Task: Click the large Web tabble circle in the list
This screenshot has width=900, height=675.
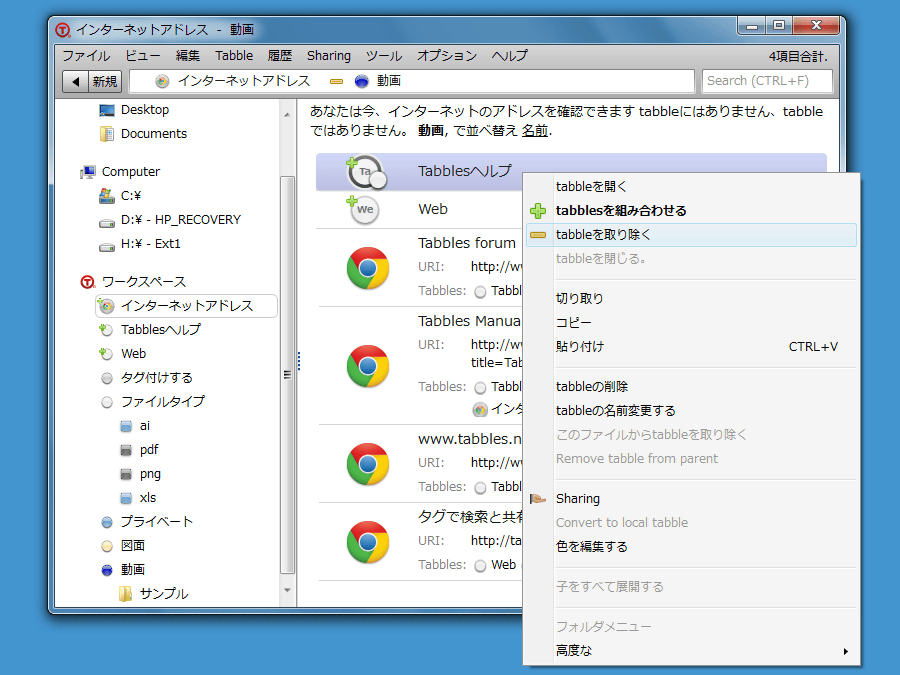Action: point(363,209)
